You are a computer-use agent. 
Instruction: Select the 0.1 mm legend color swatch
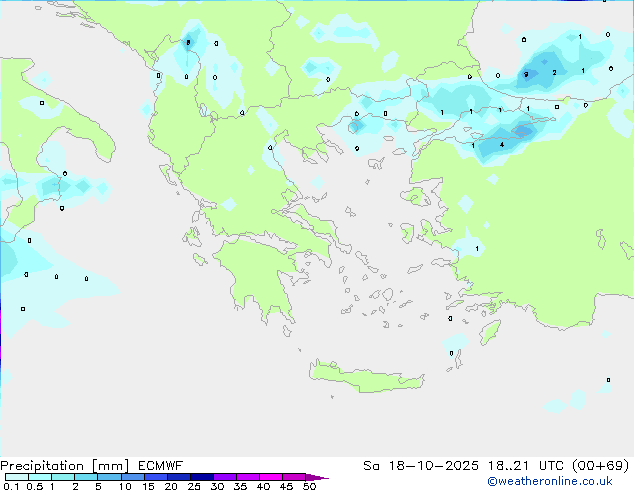(x=12, y=477)
